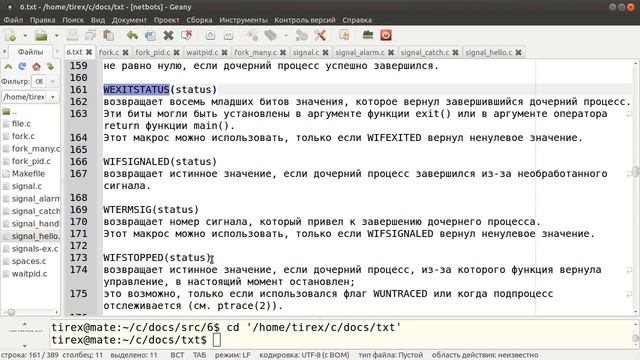
Task: Select the Файлы sidebar tab
Action: click(30, 52)
